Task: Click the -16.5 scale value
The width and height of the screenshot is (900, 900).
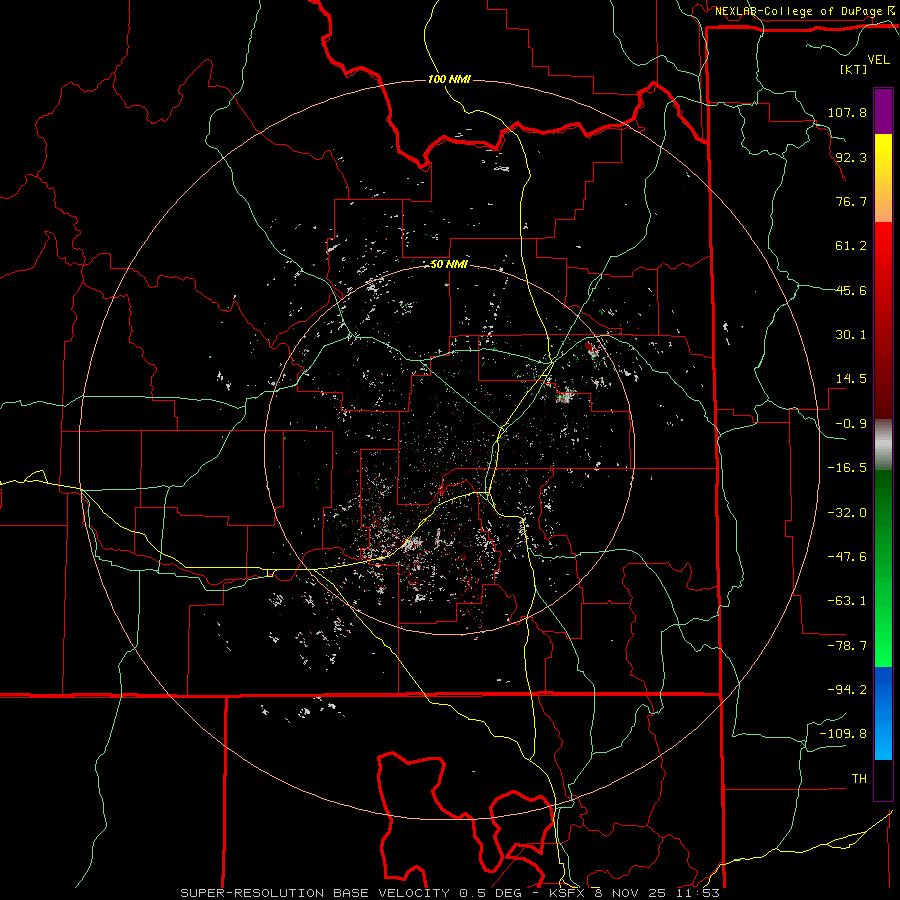Action: (847, 468)
